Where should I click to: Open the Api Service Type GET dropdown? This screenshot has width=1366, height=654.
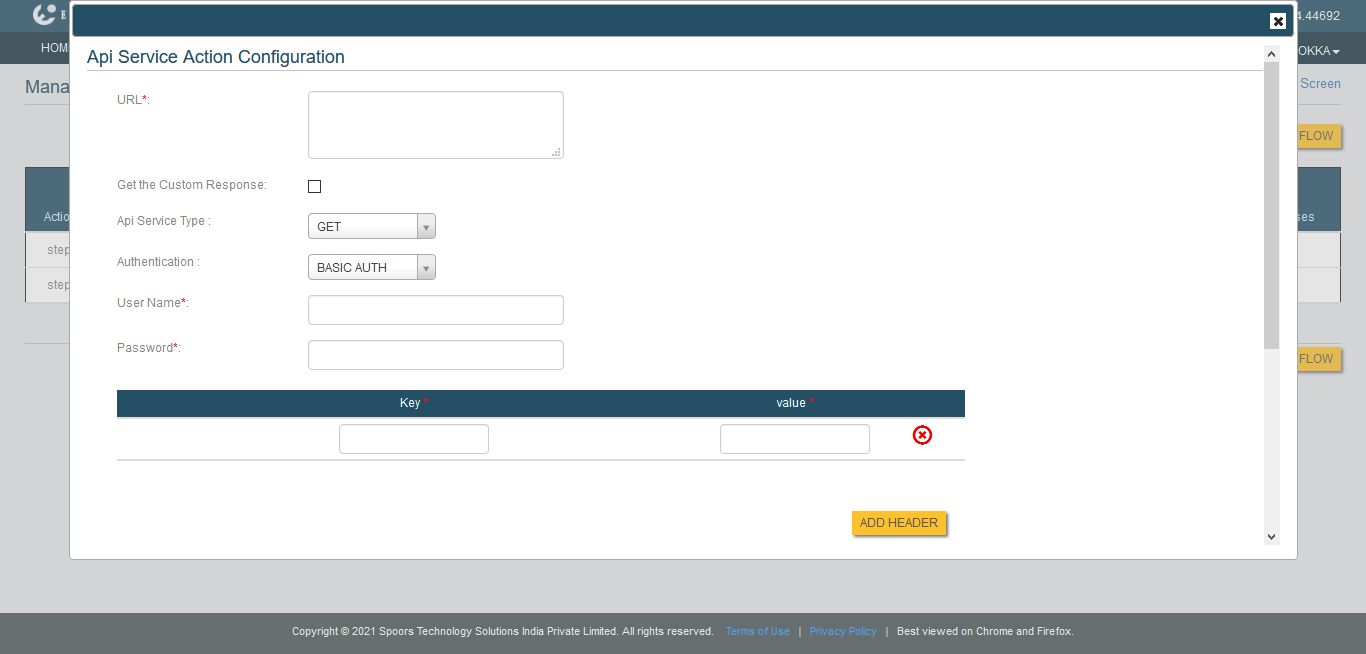[x=371, y=227]
